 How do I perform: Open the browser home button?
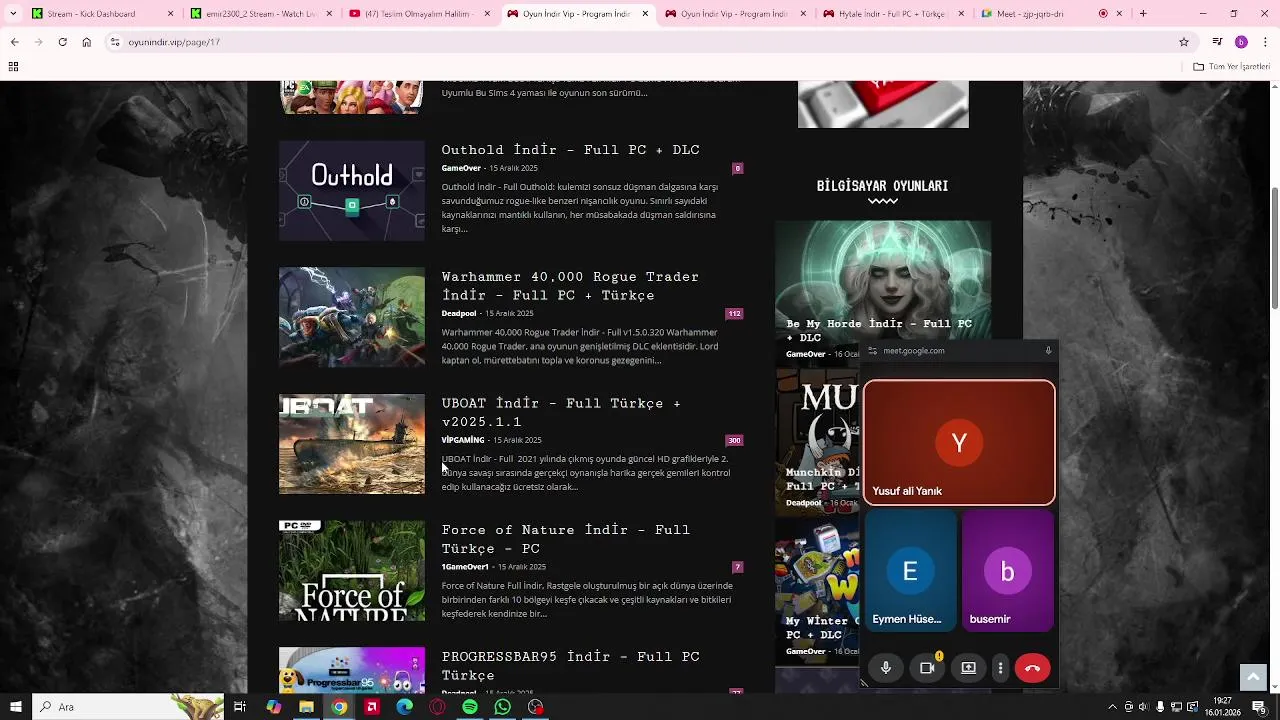tap(87, 42)
